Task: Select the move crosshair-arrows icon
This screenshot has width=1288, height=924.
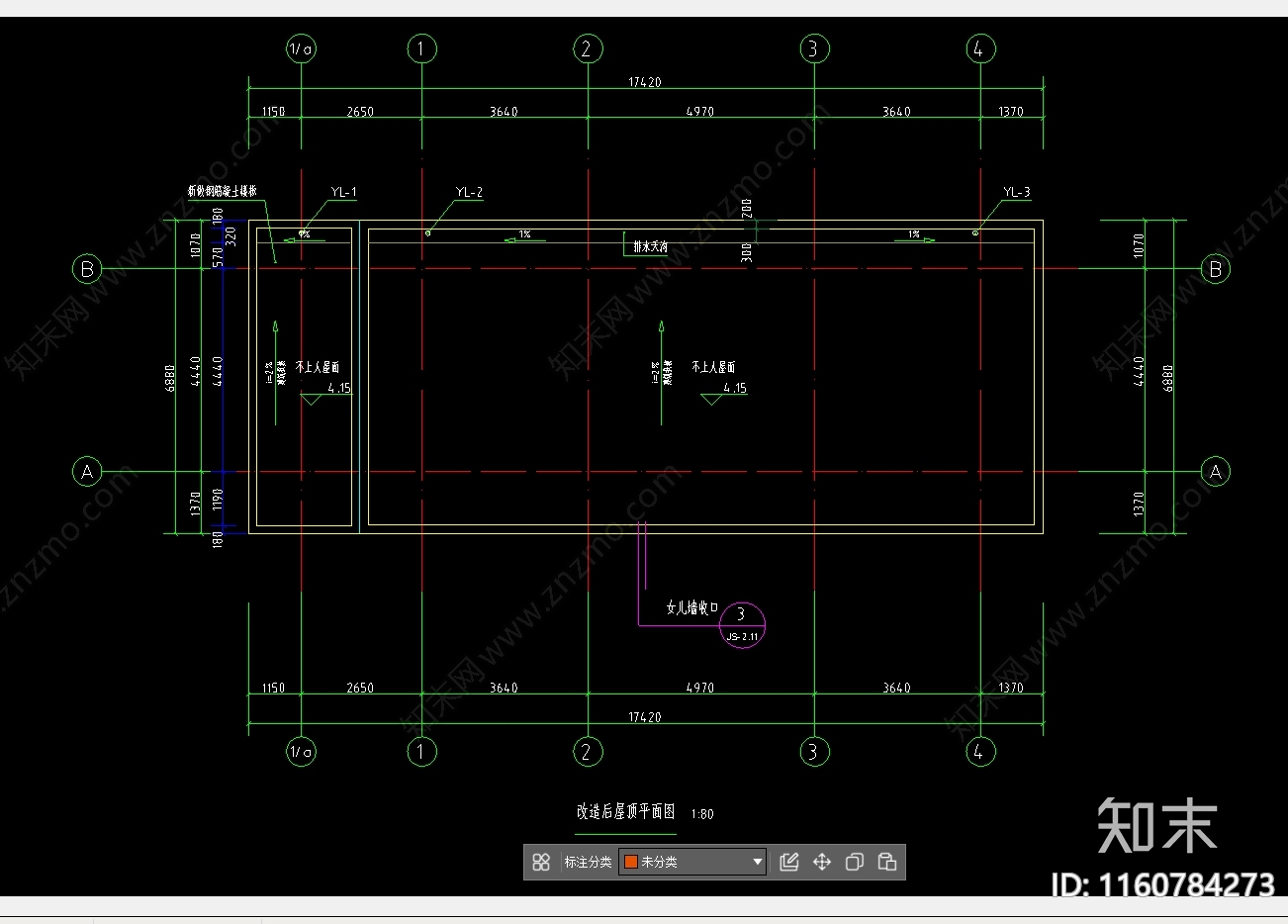Action: tap(822, 862)
